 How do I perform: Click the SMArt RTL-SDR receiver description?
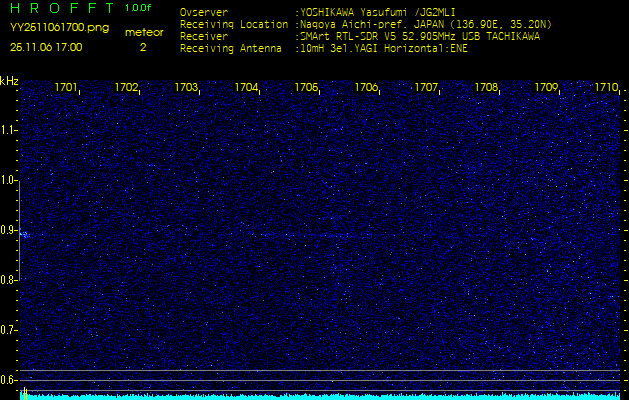[420, 36]
